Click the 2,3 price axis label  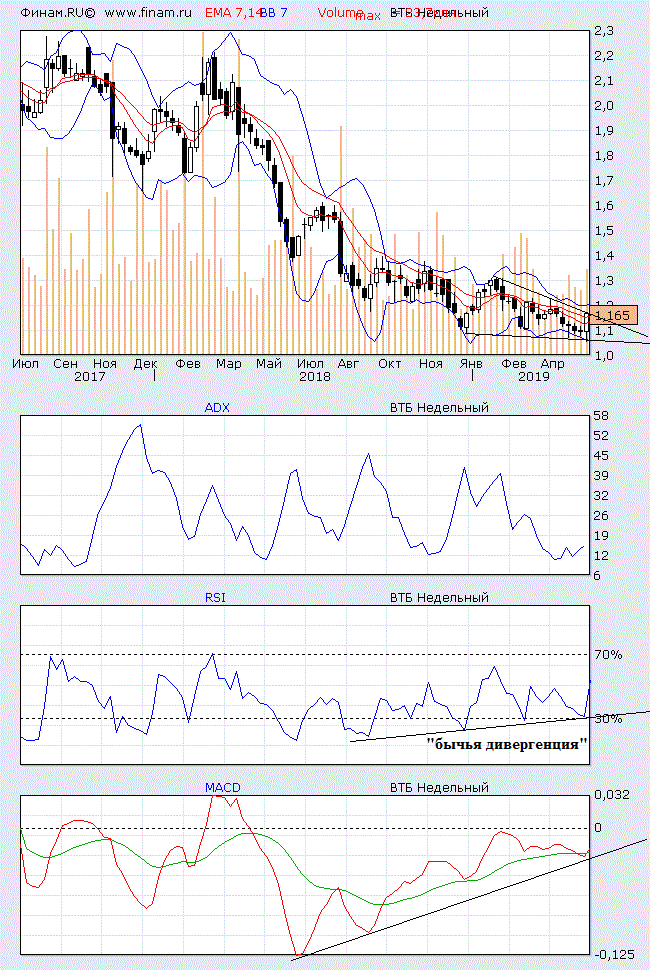click(604, 31)
